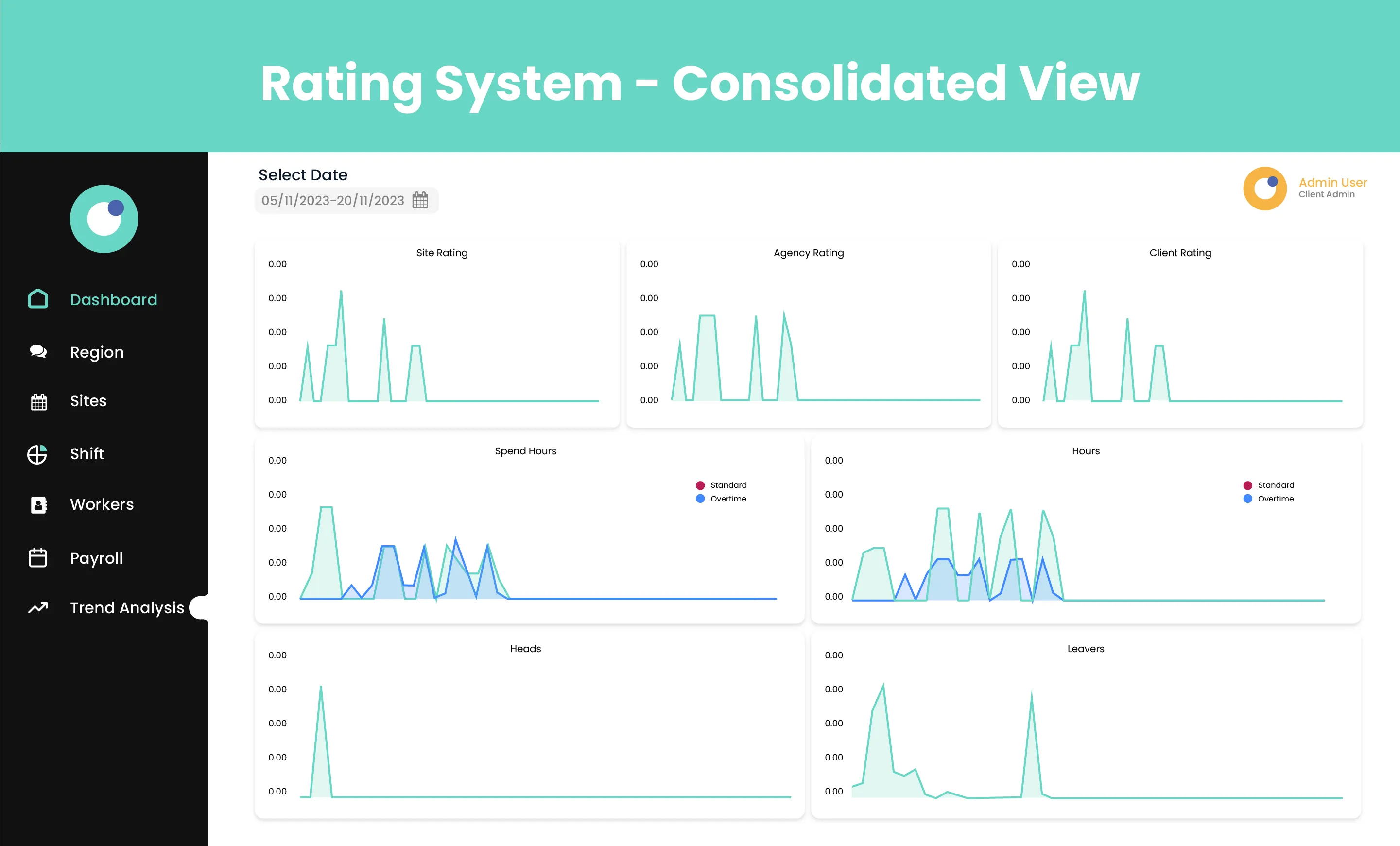
Task: Click the Trend Analysis arrow icon
Action: 38,608
